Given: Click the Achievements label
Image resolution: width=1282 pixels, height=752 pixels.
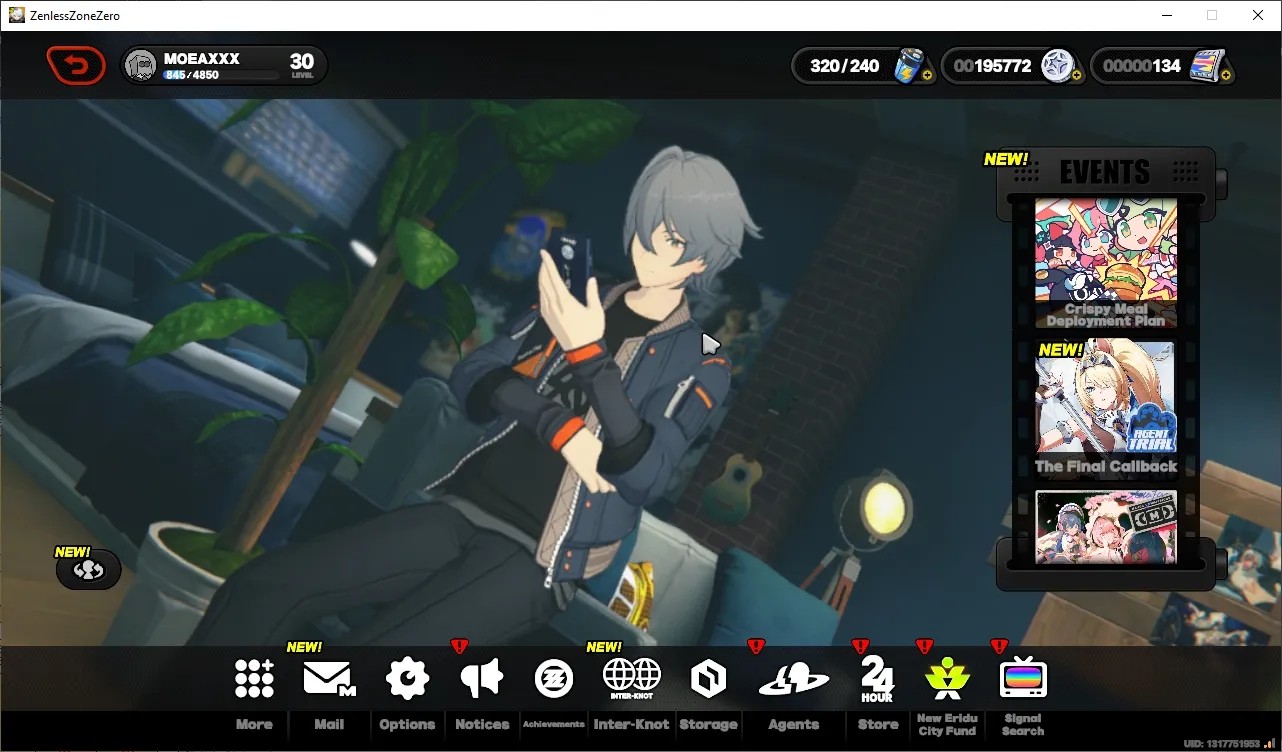Looking at the screenshot, I should 553,725.
